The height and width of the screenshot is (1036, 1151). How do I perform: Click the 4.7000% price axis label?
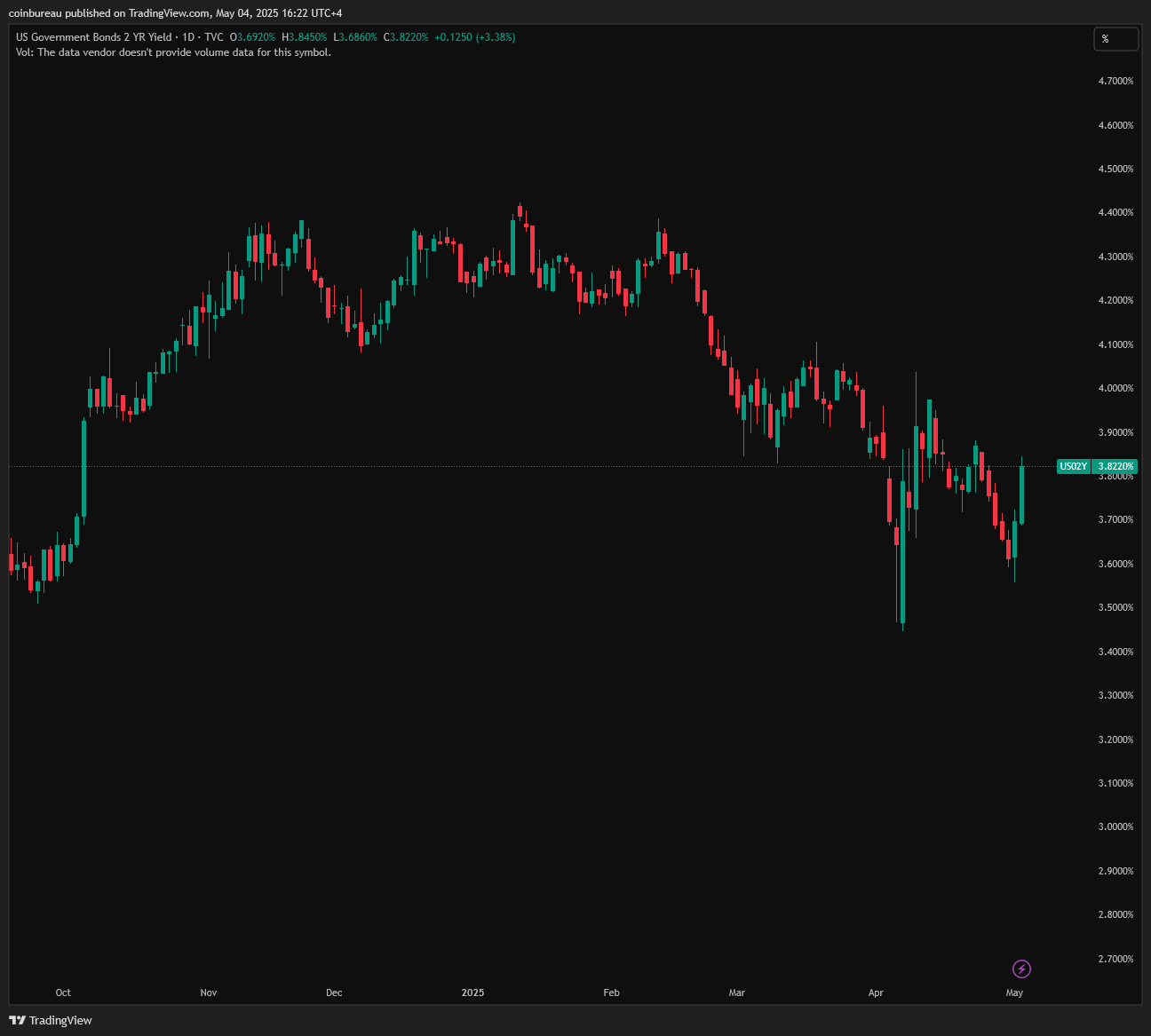click(x=1115, y=81)
